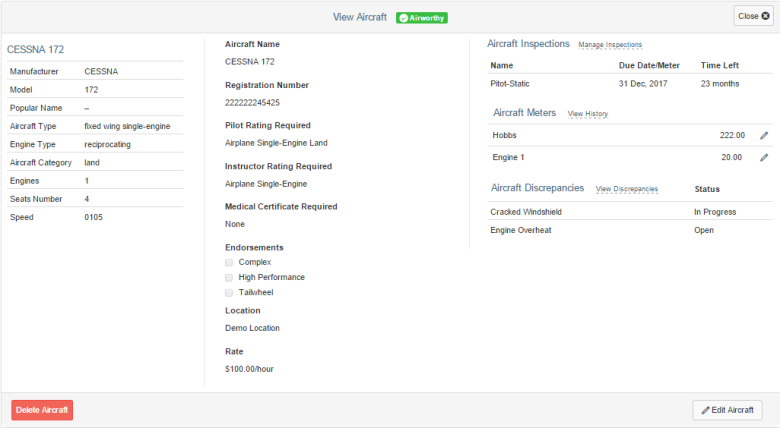Click the reciprocating engine type value
This screenshot has width=780, height=428.
tap(107, 144)
